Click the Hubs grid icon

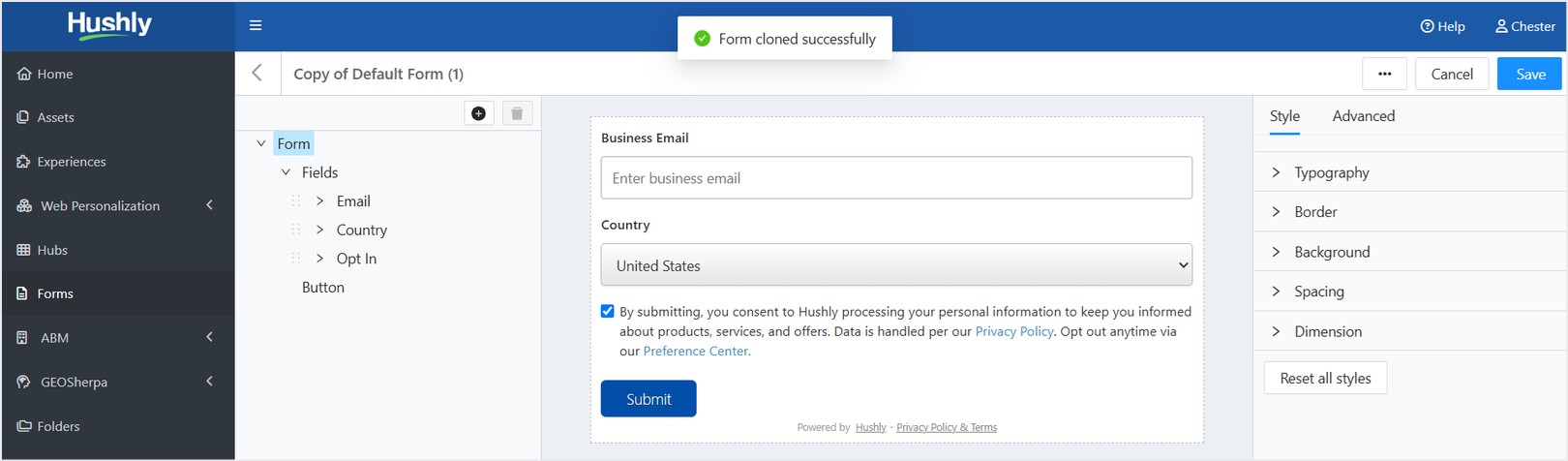point(23,250)
